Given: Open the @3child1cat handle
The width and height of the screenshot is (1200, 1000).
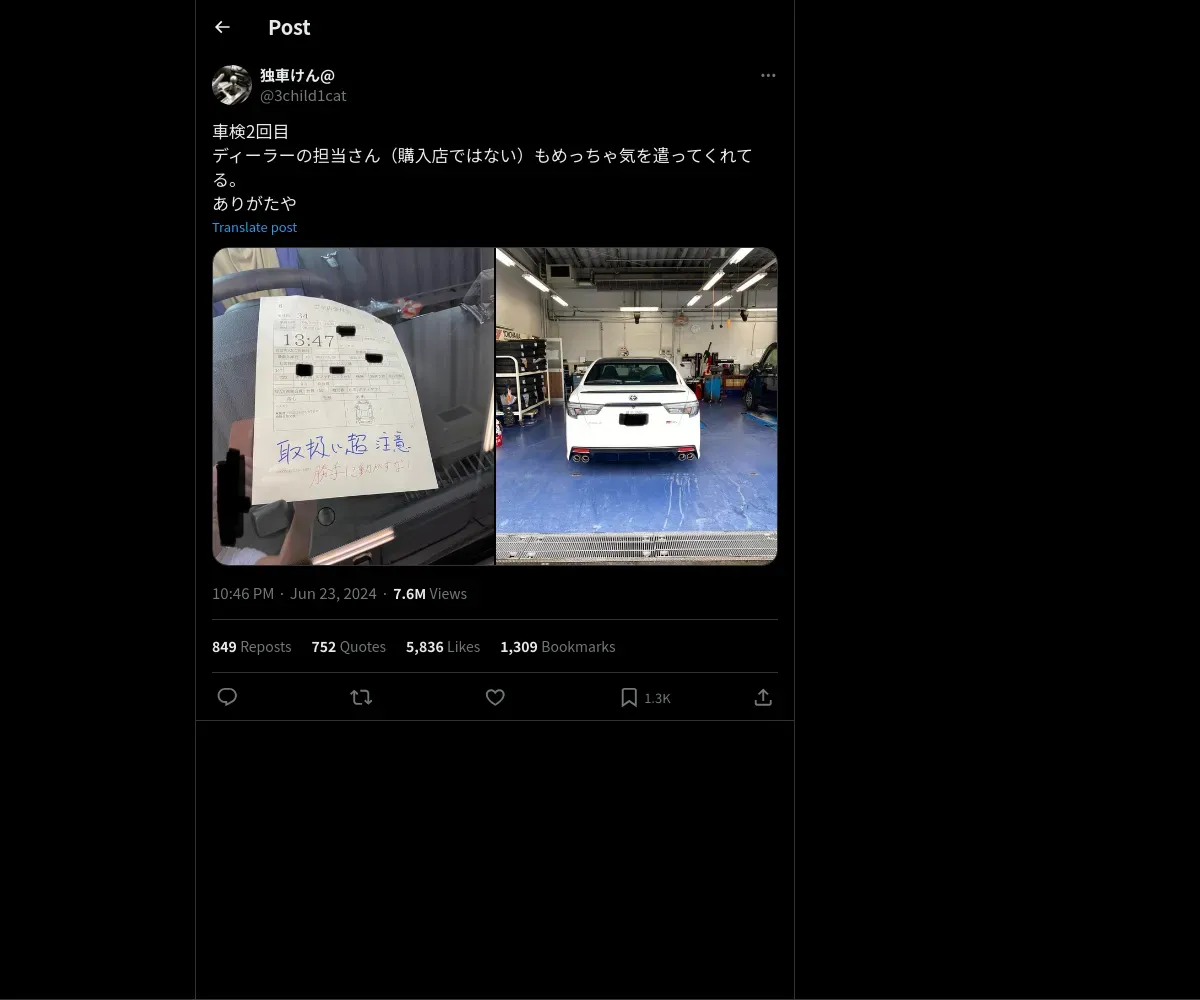Looking at the screenshot, I should tap(303, 96).
